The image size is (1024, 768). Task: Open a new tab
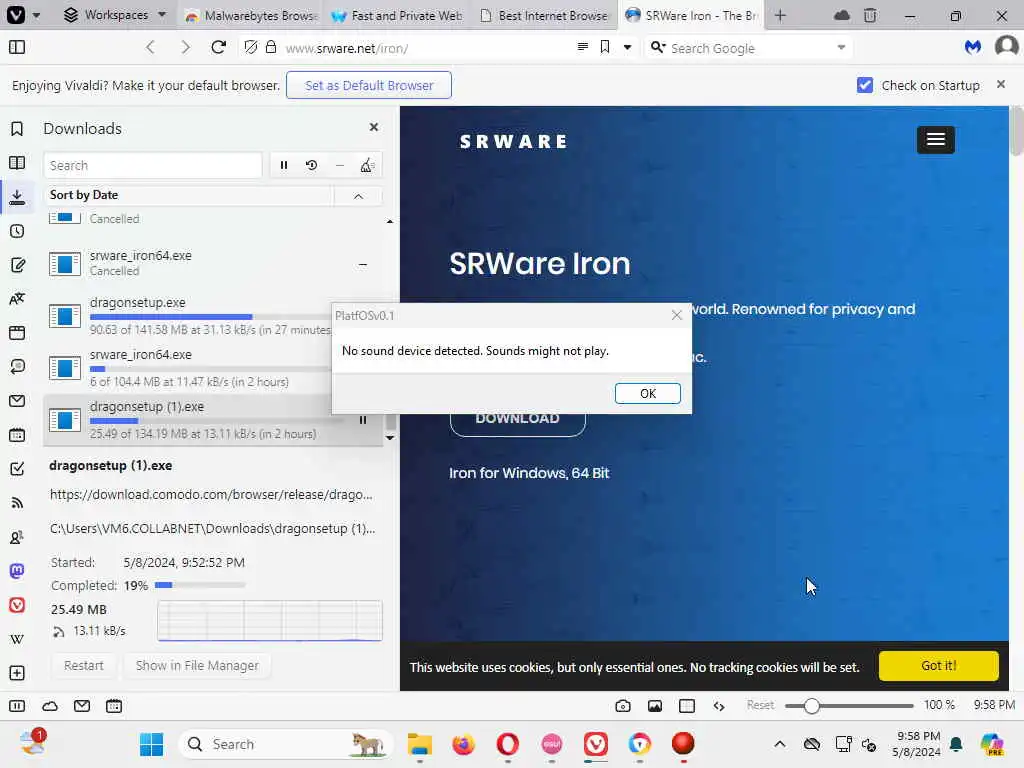pos(780,16)
